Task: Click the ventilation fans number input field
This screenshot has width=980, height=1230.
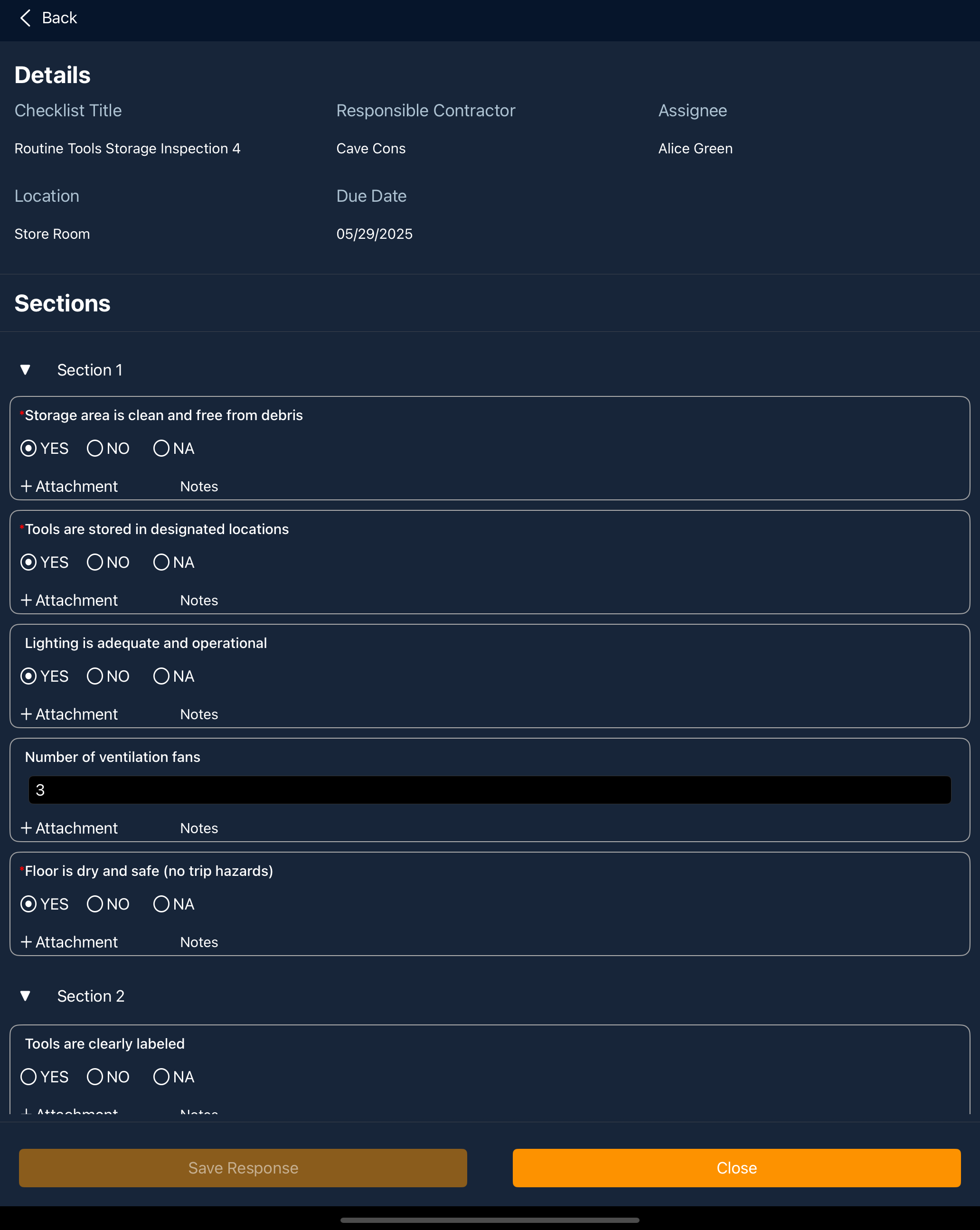Action: coord(489,790)
